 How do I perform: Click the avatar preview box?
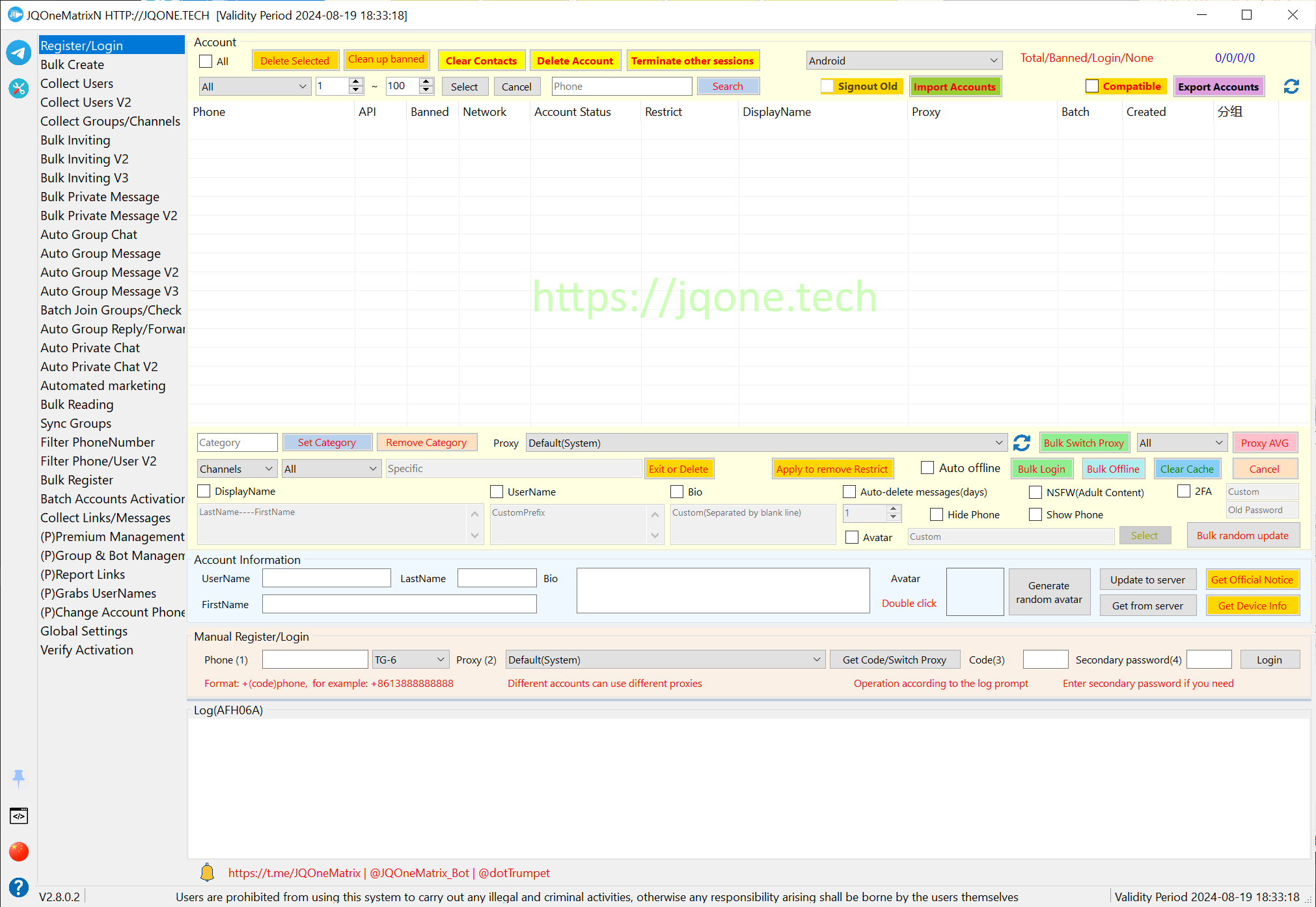click(x=974, y=592)
